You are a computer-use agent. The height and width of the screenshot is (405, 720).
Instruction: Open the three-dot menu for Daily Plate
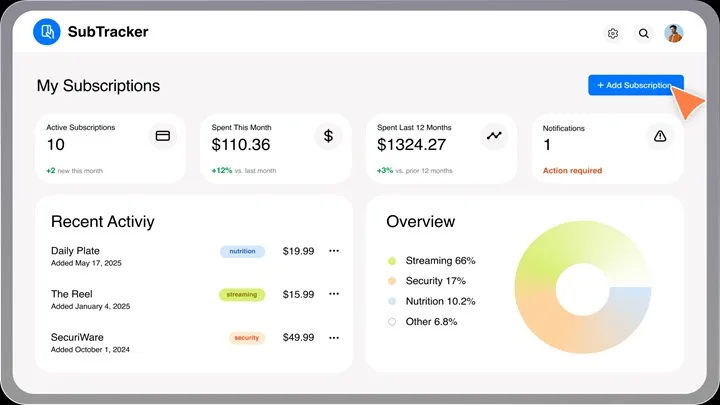tap(334, 251)
